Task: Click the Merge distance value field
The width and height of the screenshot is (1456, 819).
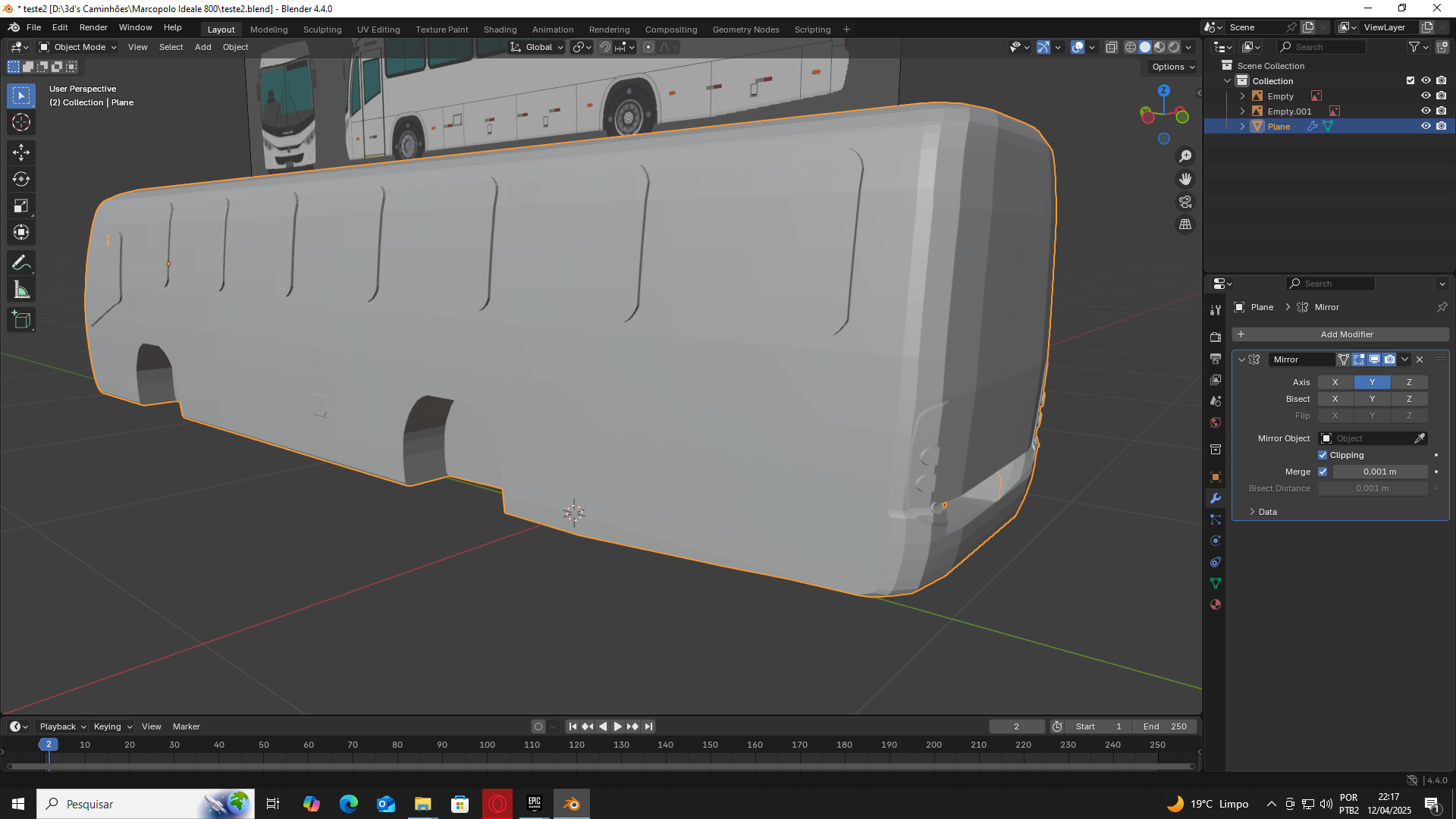Action: tap(1379, 472)
